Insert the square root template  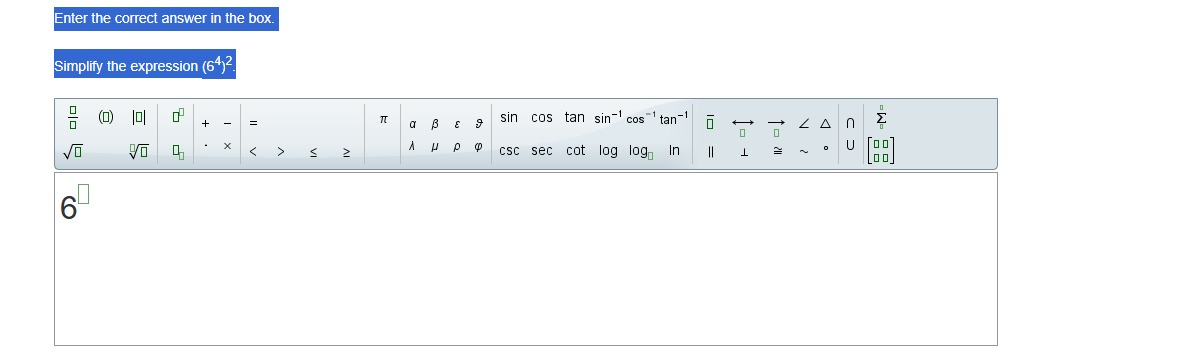[73, 152]
